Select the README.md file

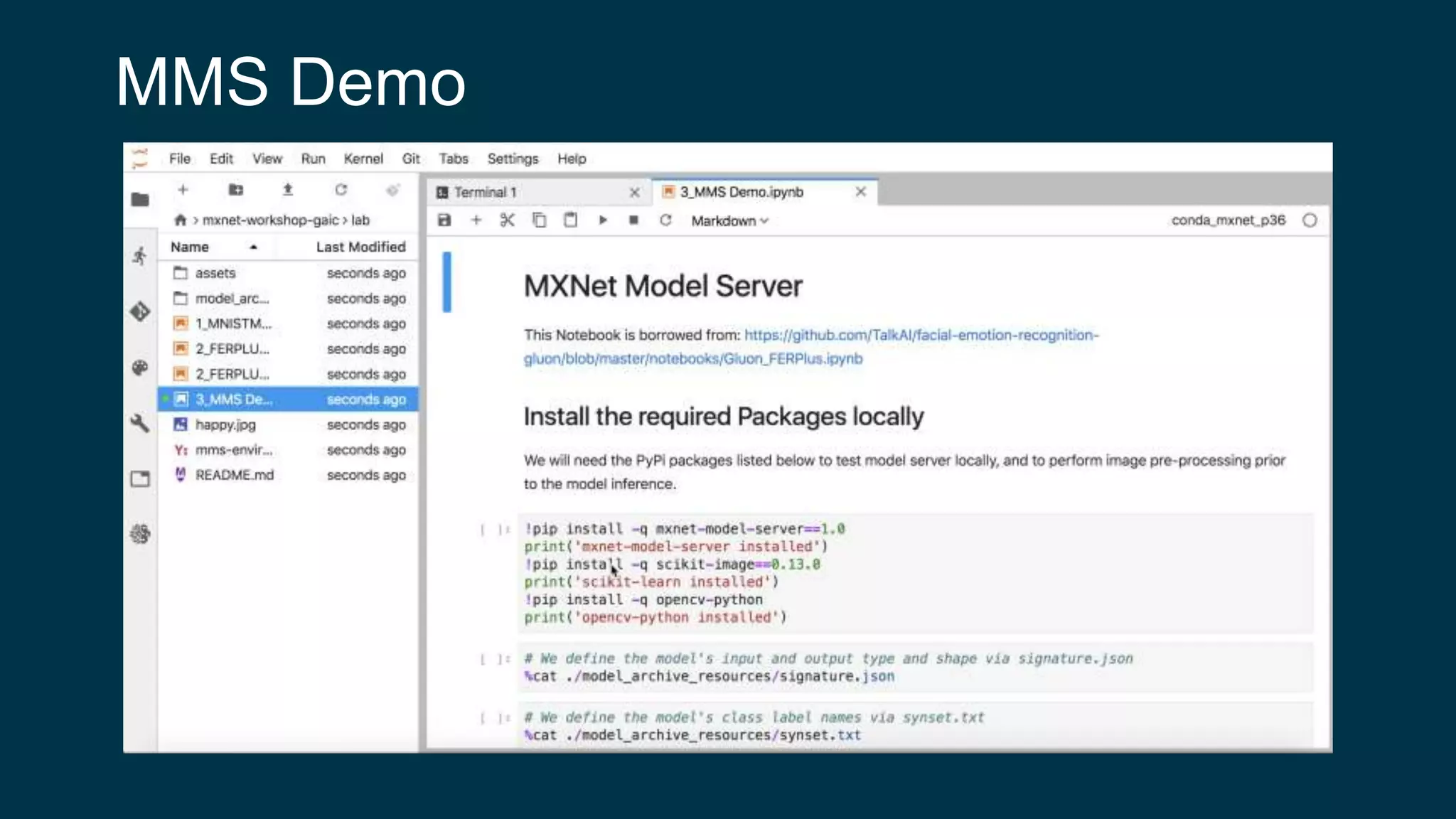click(x=289, y=475)
